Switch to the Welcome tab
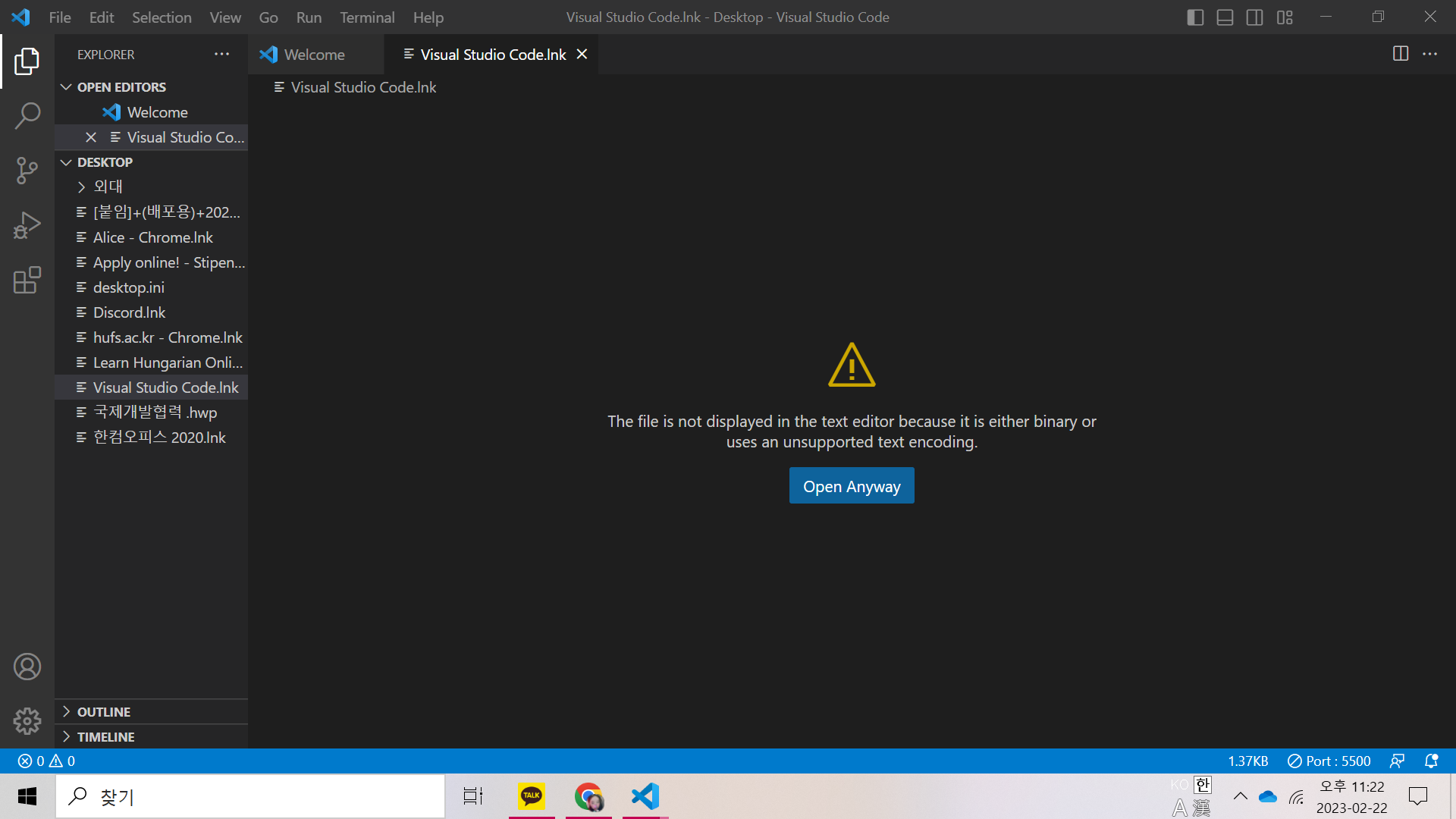The image size is (1456, 819). pos(316,54)
